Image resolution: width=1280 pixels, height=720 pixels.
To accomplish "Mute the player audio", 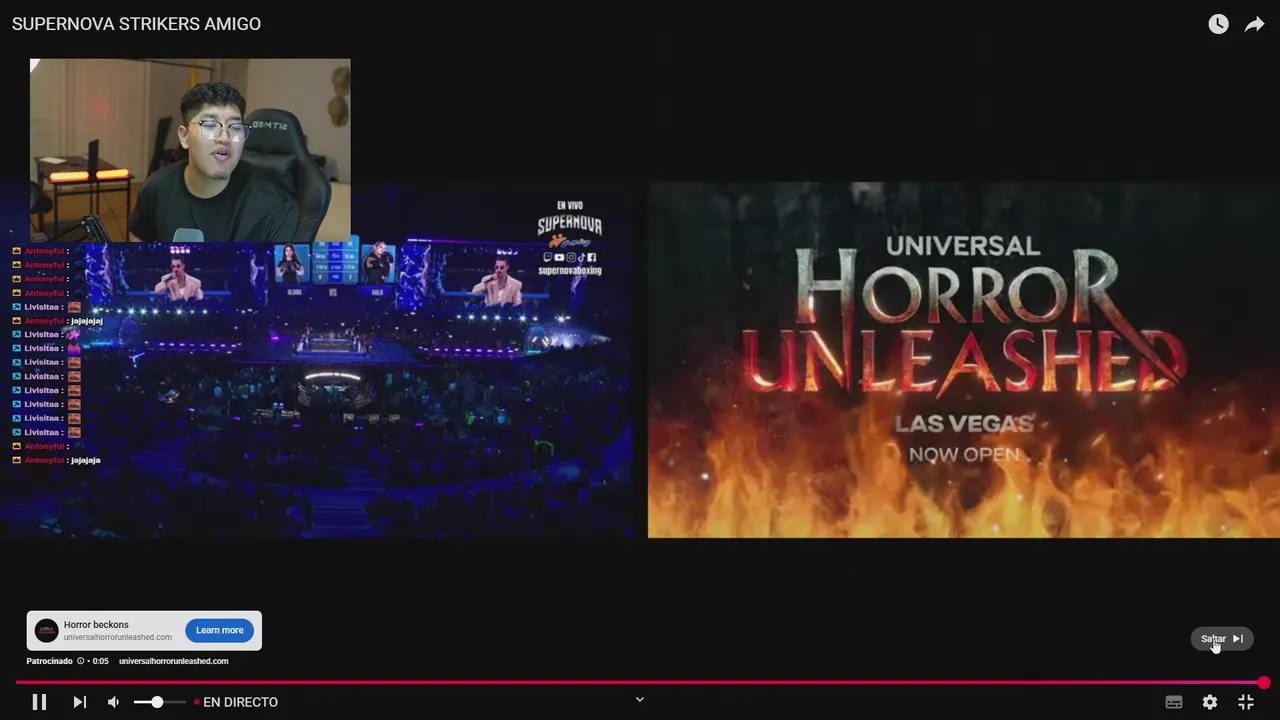I will [x=113, y=702].
